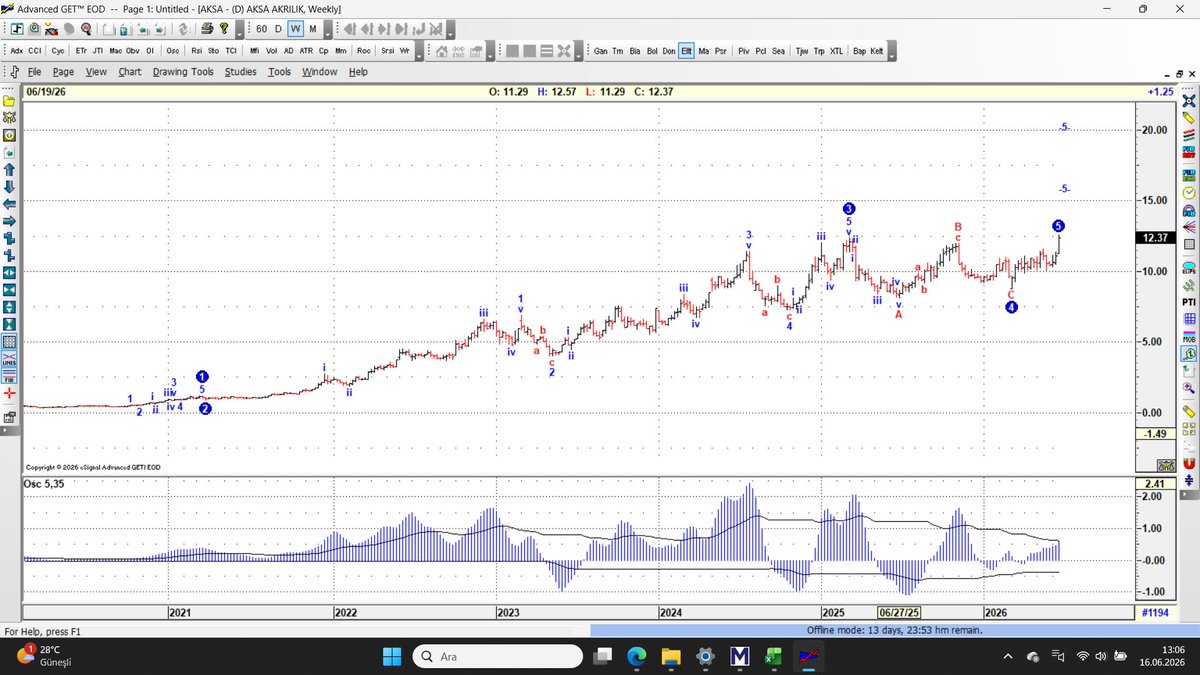Click the print icon in top toolbar

[207, 28]
